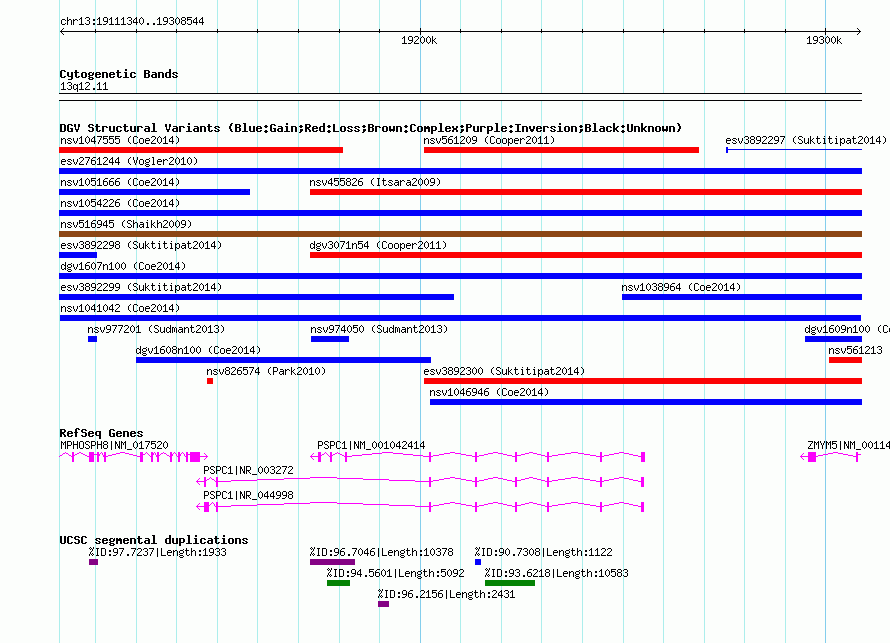This screenshot has width=890, height=643.
Task: Open dgv3071n54 (Cooper2011) variant label
Action: (378, 245)
